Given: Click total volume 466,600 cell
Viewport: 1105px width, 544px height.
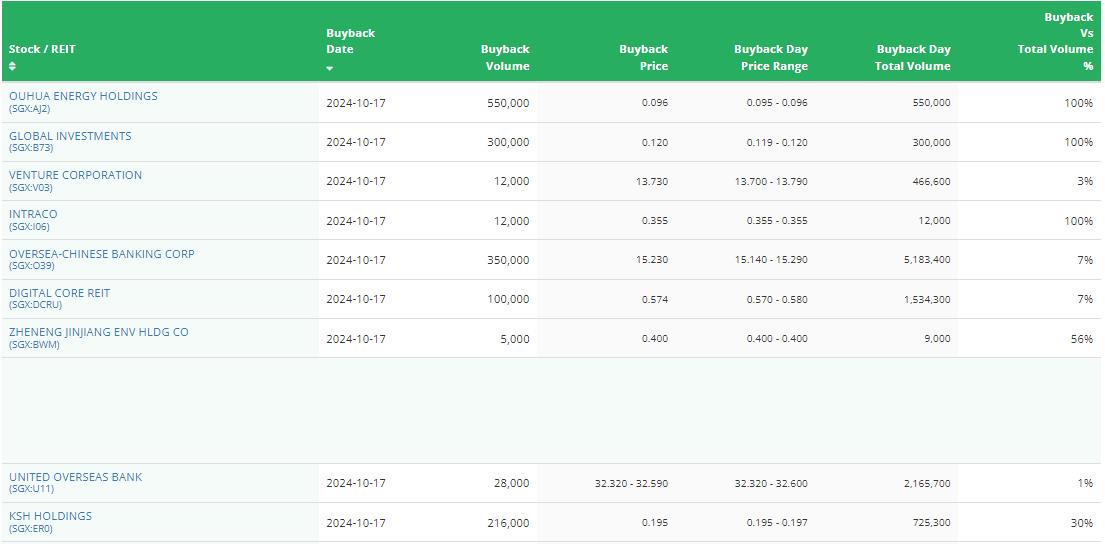Looking at the screenshot, I should click(x=932, y=182).
